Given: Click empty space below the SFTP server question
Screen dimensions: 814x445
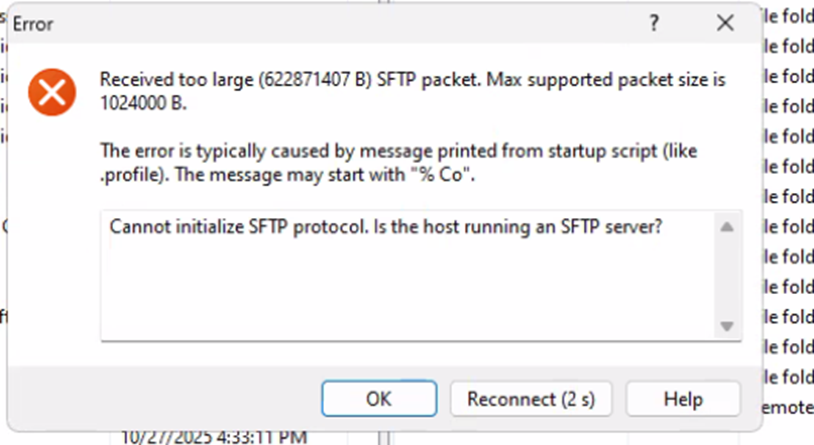Looking at the screenshot, I should (400, 290).
